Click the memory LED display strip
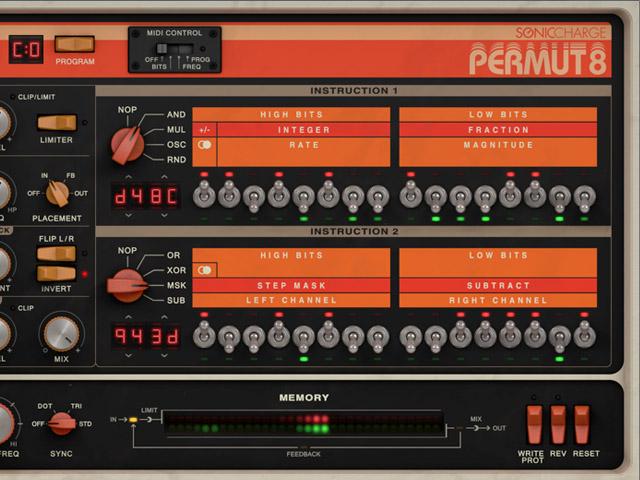The width and height of the screenshot is (640, 480). (303, 423)
